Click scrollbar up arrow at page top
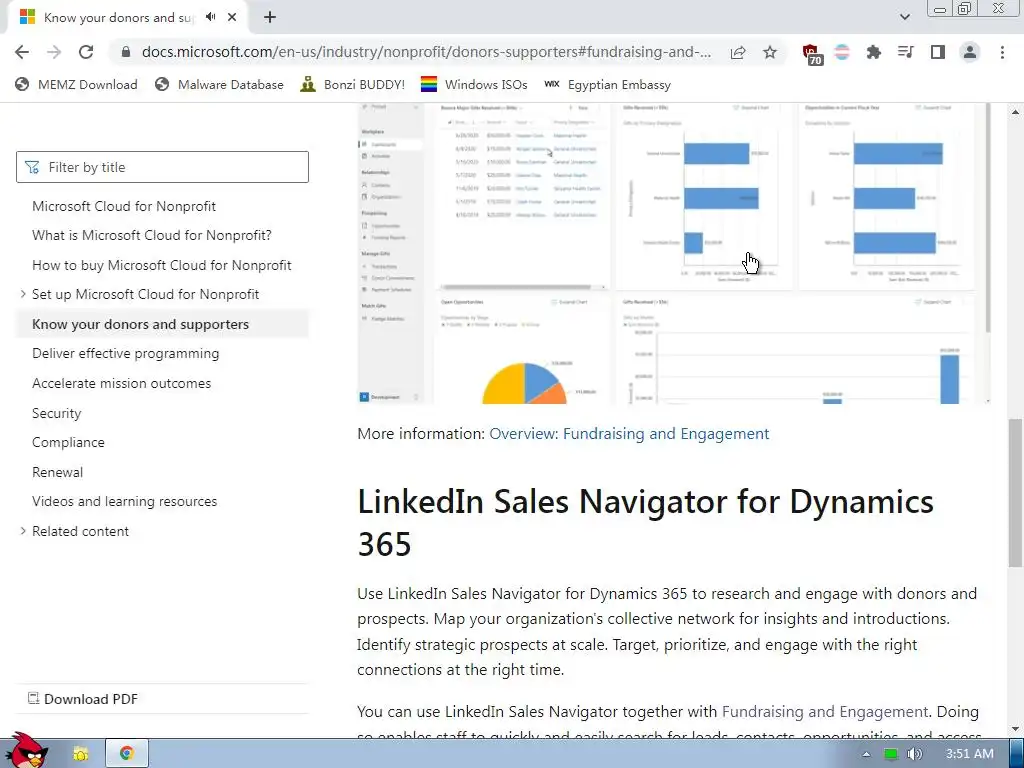Viewport: 1024px width, 768px height. [1015, 112]
